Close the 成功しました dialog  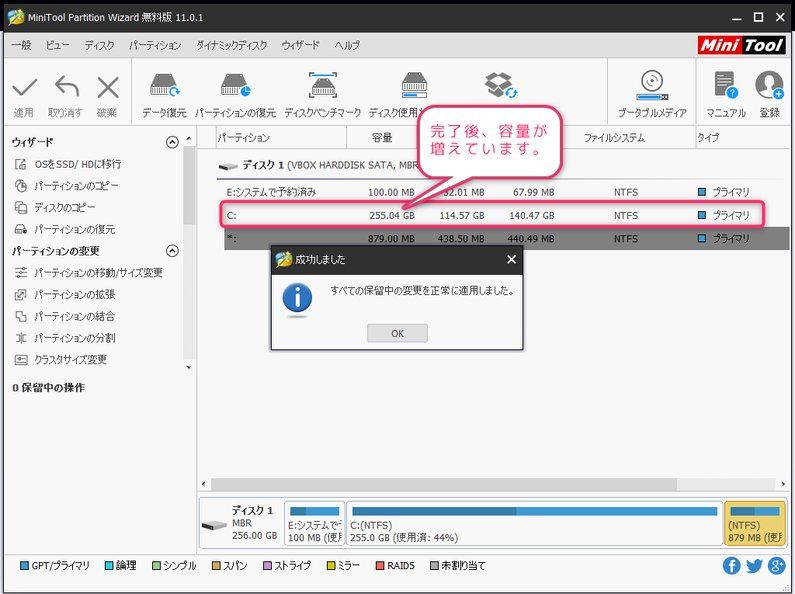[512, 259]
